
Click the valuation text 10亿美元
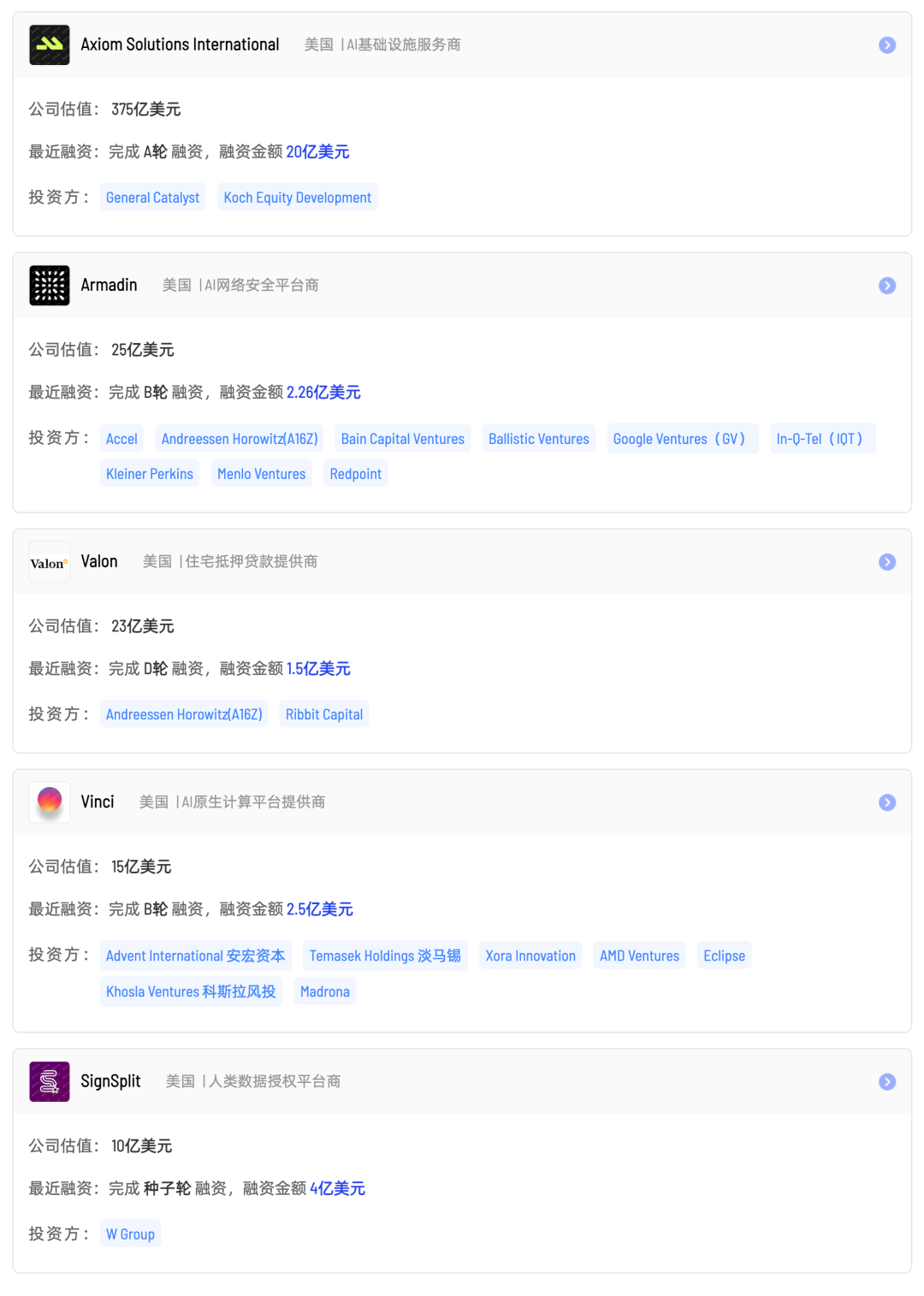click(142, 1146)
